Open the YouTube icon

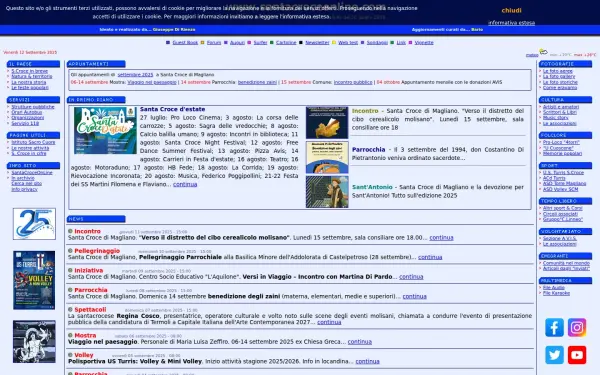pyautogui.click(x=577, y=355)
